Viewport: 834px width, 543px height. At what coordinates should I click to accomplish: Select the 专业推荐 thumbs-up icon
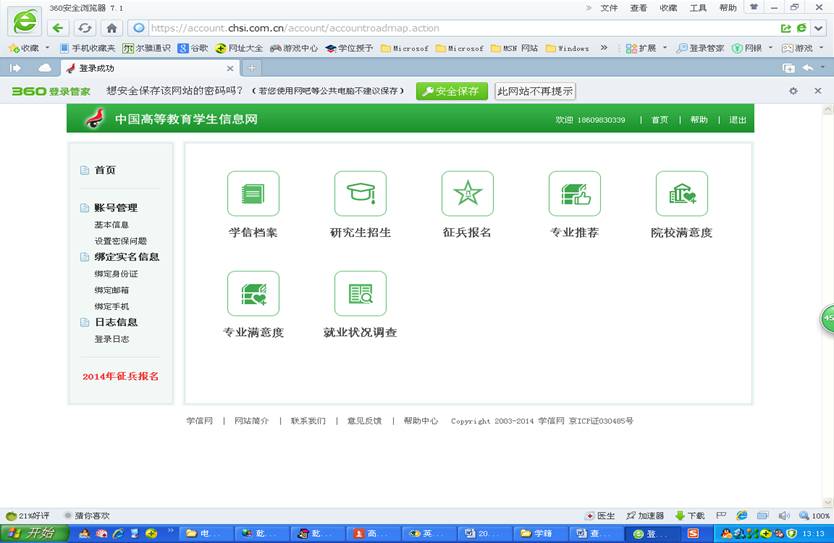pyautogui.click(x=574, y=194)
